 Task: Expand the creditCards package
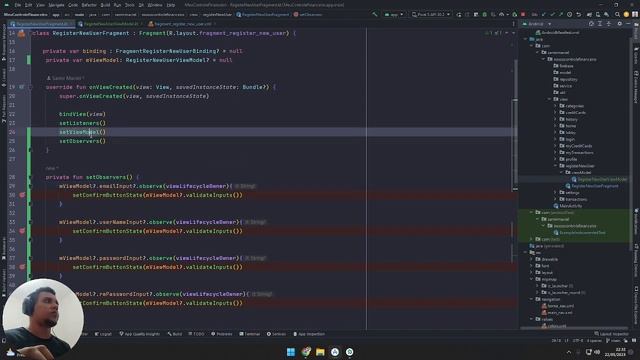tap(555, 112)
